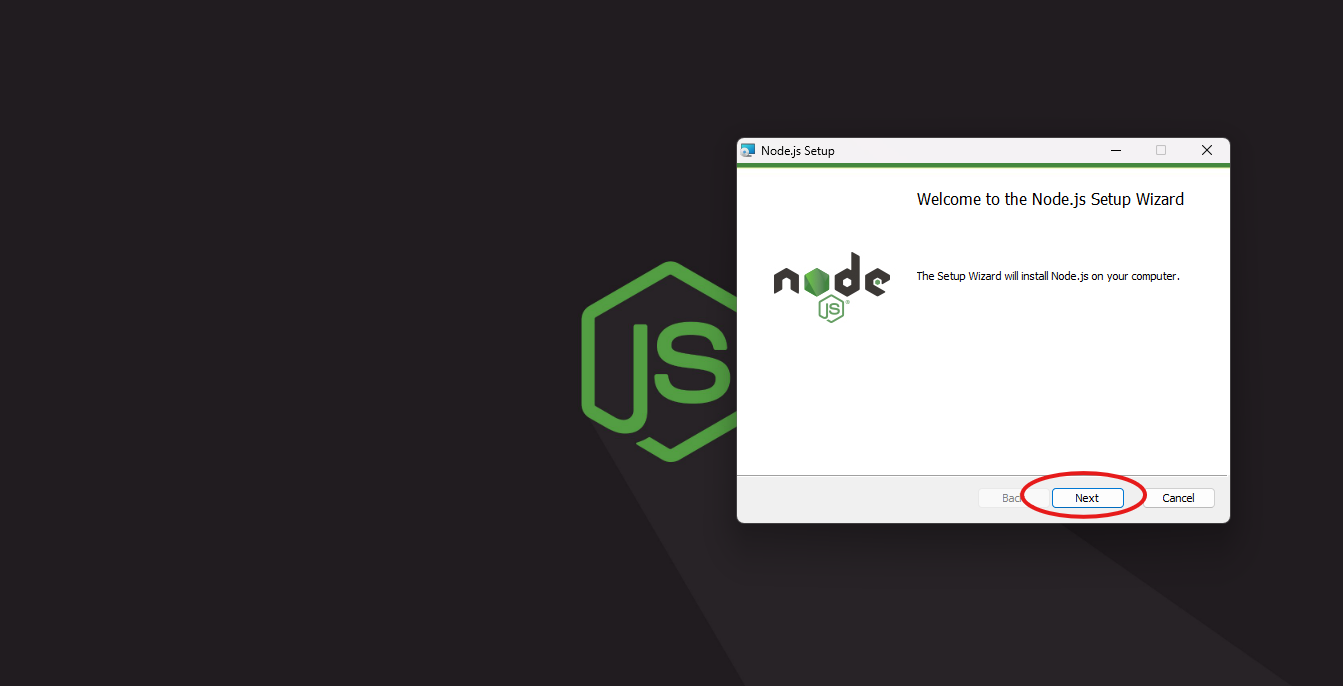
Task: Click the disabled maximize button
Action: 1161,151
